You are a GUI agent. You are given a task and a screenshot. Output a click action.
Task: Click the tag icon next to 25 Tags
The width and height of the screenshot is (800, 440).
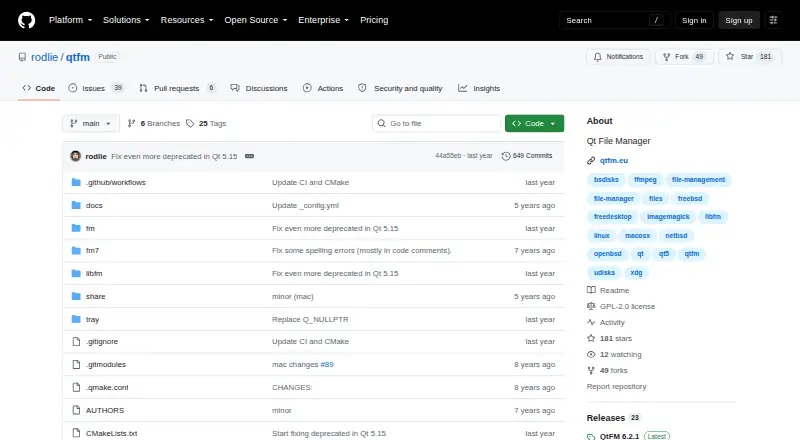(190, 124)
